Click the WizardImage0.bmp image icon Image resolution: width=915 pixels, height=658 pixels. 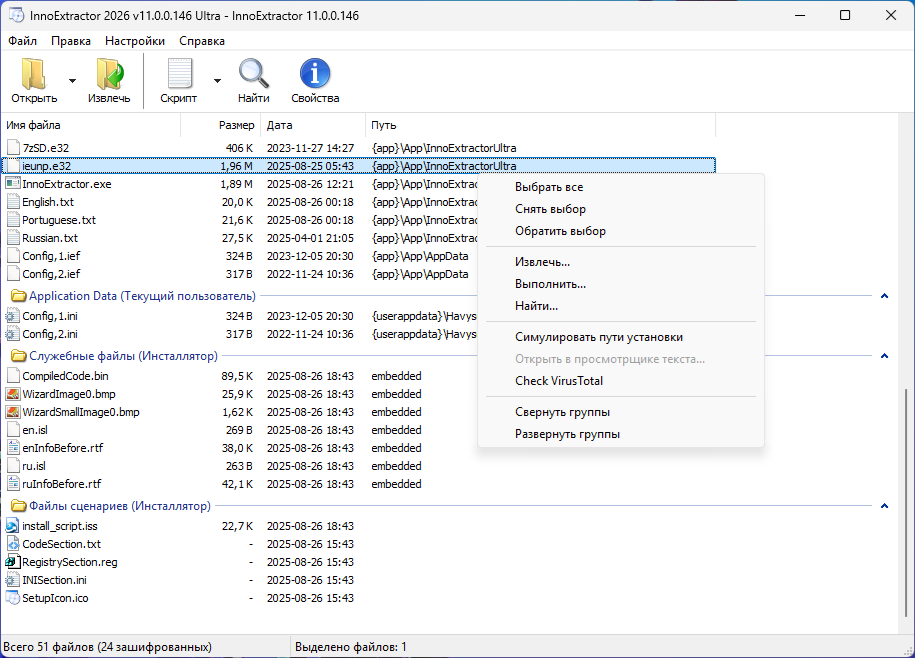point(13,394)
